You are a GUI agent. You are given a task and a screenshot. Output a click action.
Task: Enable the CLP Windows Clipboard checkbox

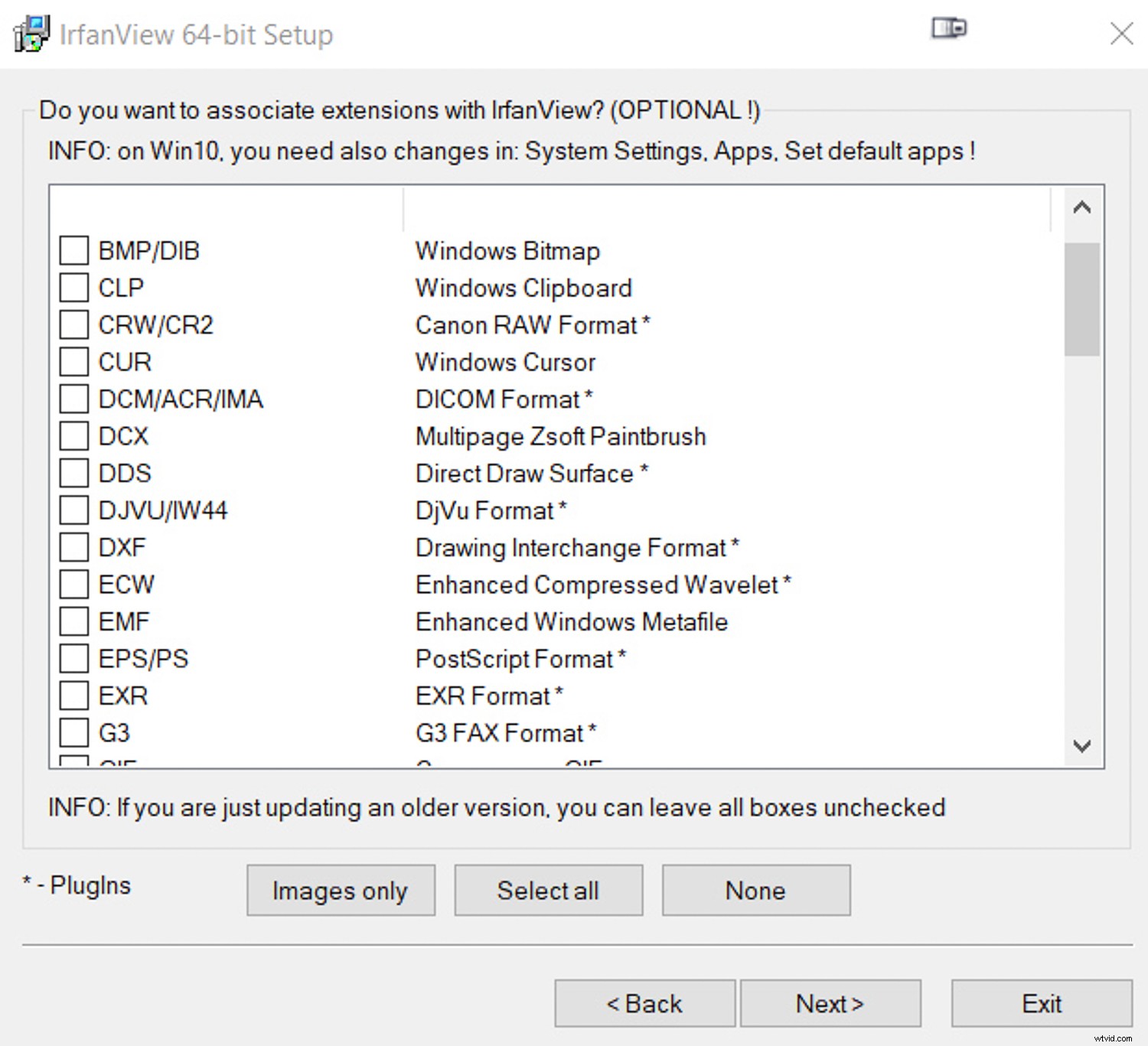pos(74,288)
